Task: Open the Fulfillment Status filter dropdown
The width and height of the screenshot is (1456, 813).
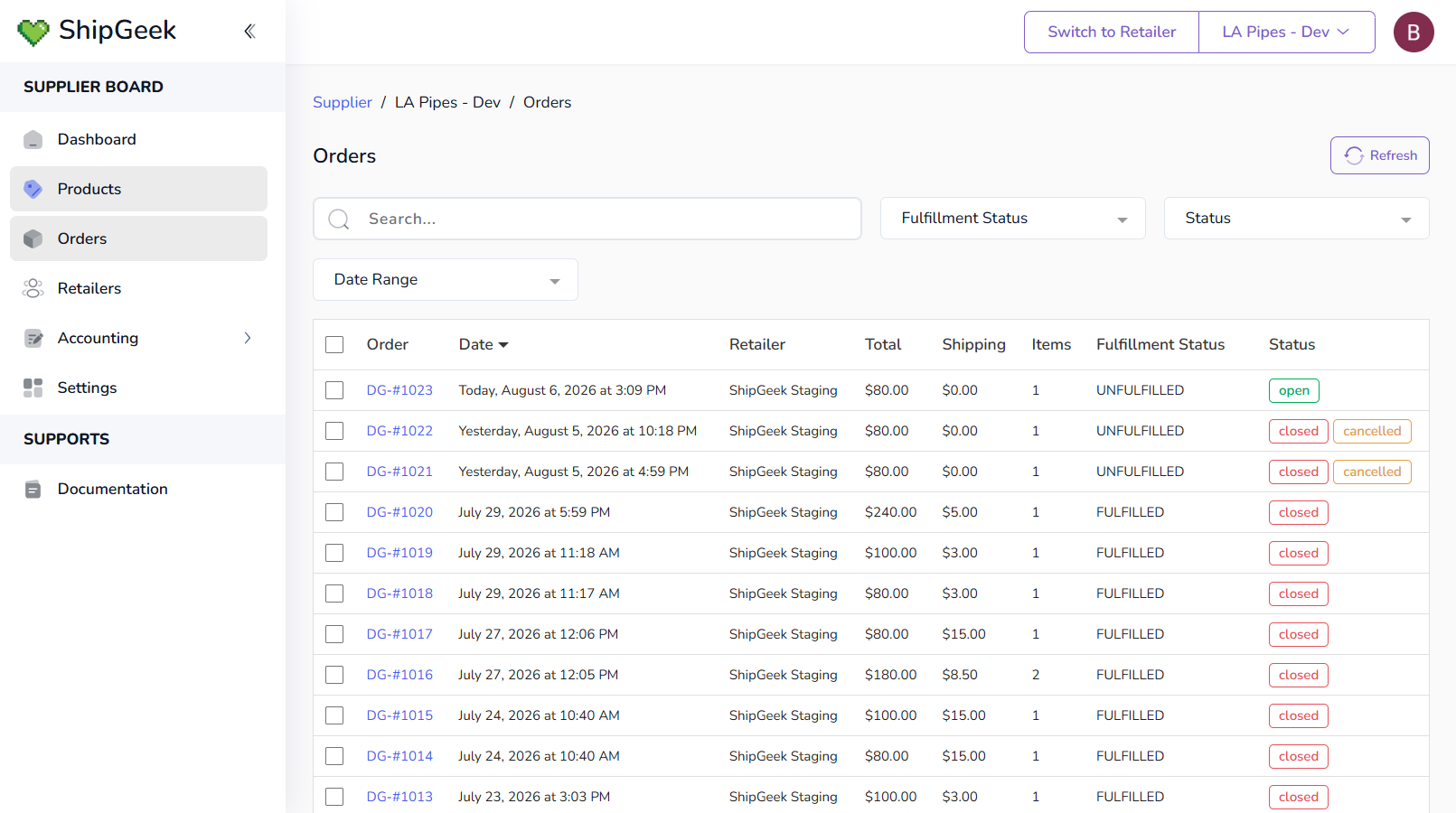Action: [1012, 218]
